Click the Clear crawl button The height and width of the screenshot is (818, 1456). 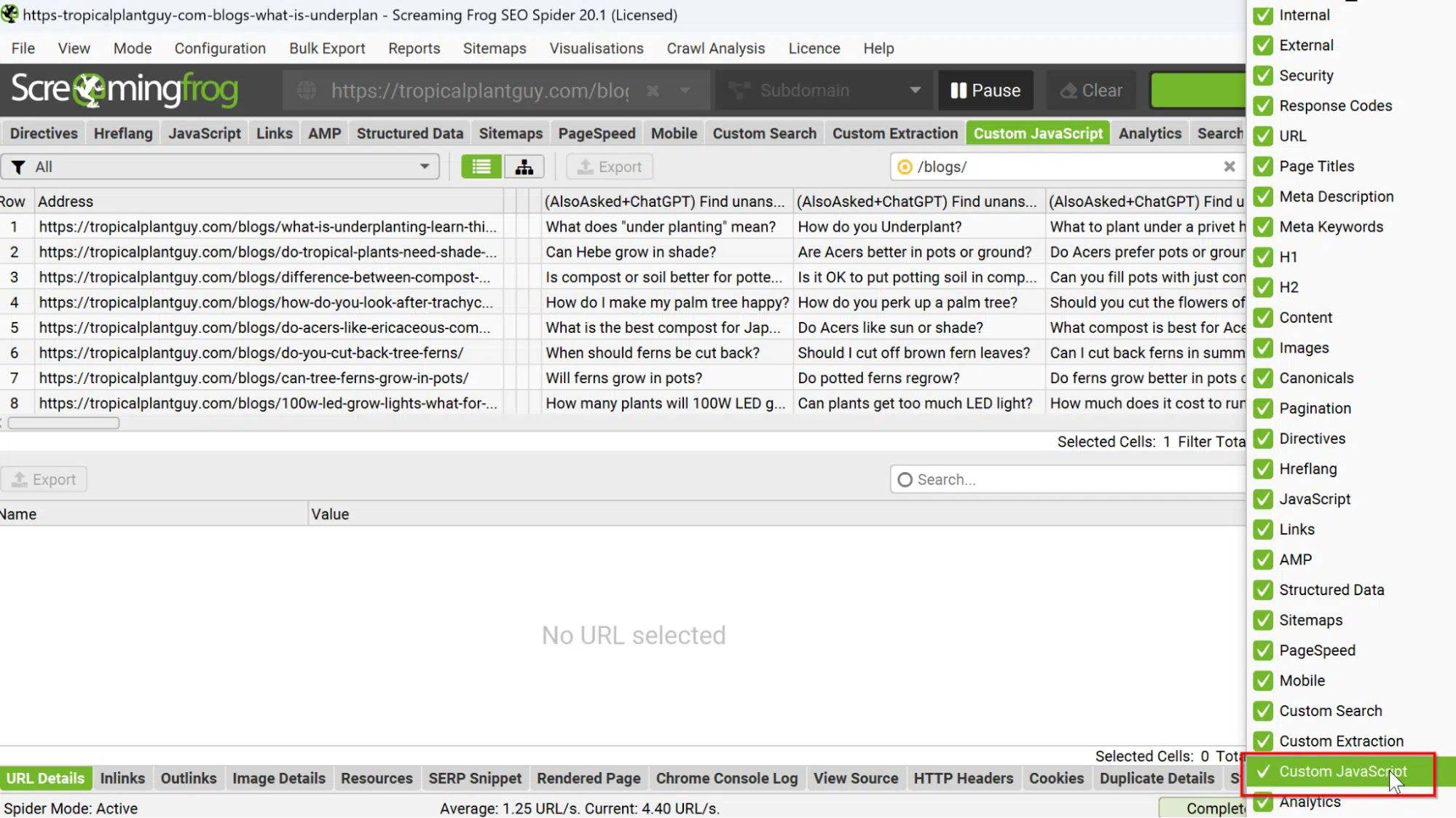[x=1091, y=90]
